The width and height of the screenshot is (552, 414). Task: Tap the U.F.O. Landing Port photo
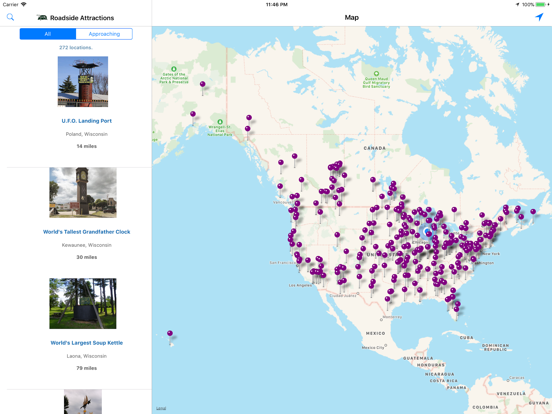pyautogui.click(x=83, y=82)
